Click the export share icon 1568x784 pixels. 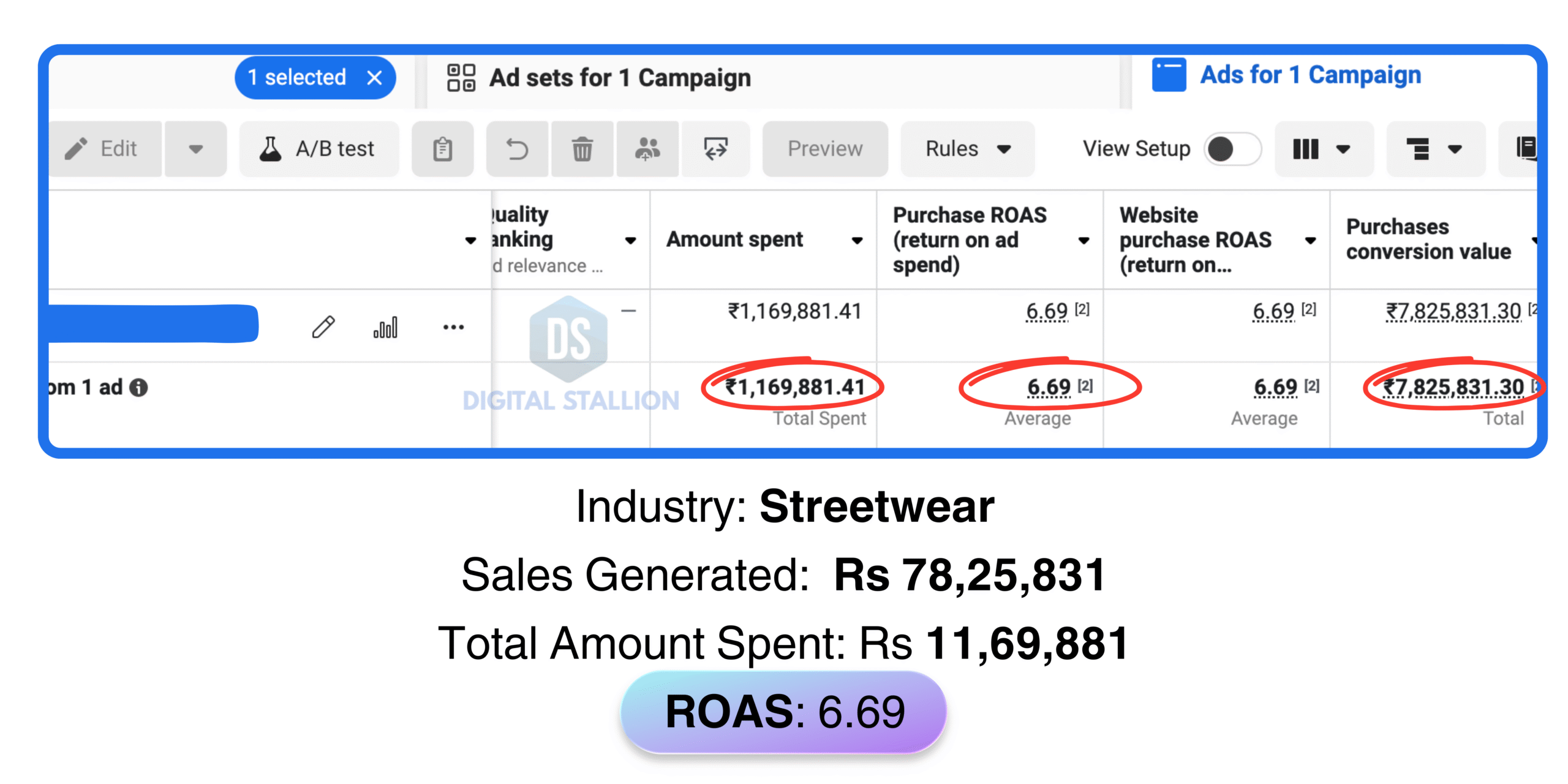pyautogui.click(x=715, y=149)
